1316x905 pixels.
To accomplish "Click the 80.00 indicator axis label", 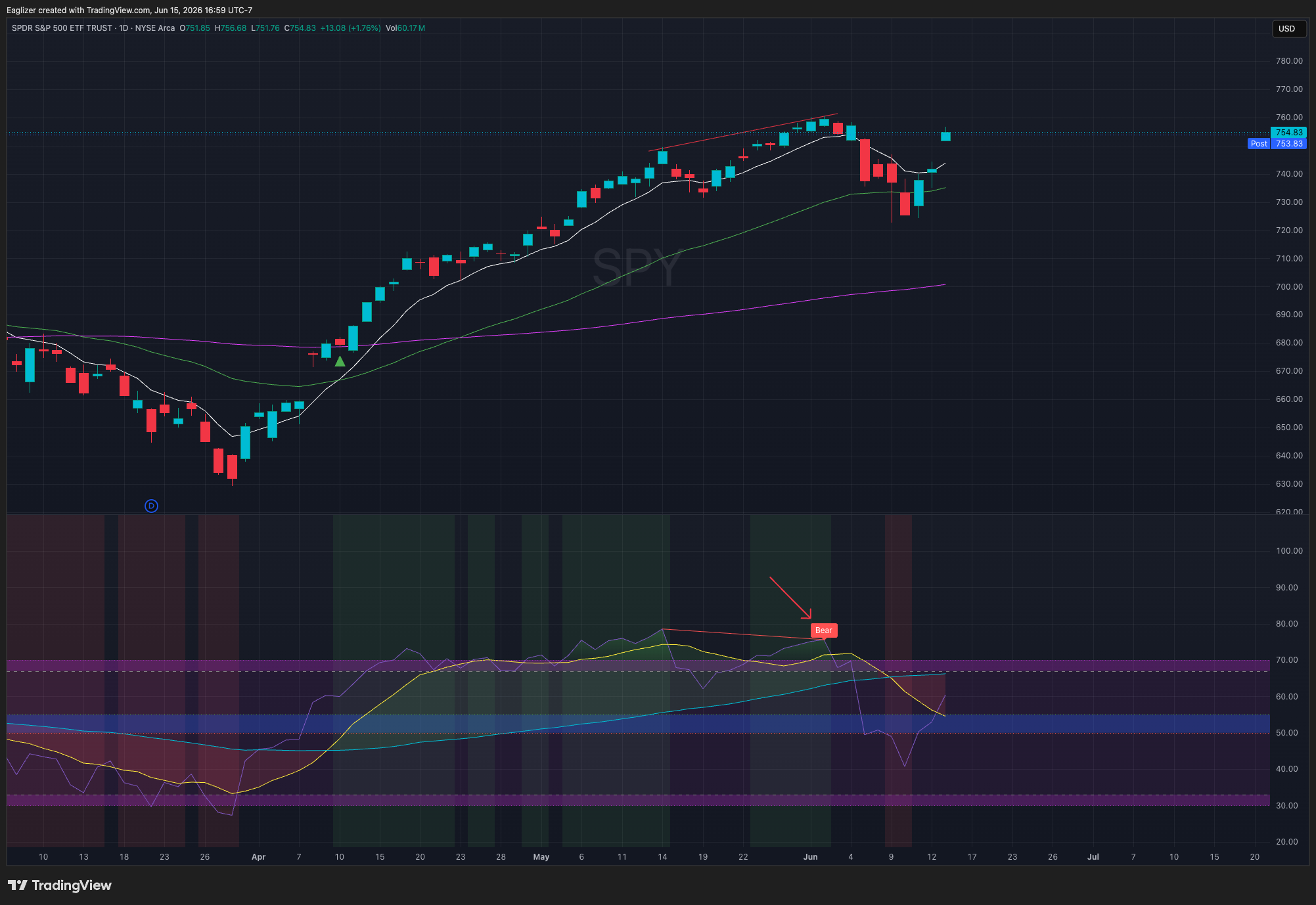I will pos(1287,624).
